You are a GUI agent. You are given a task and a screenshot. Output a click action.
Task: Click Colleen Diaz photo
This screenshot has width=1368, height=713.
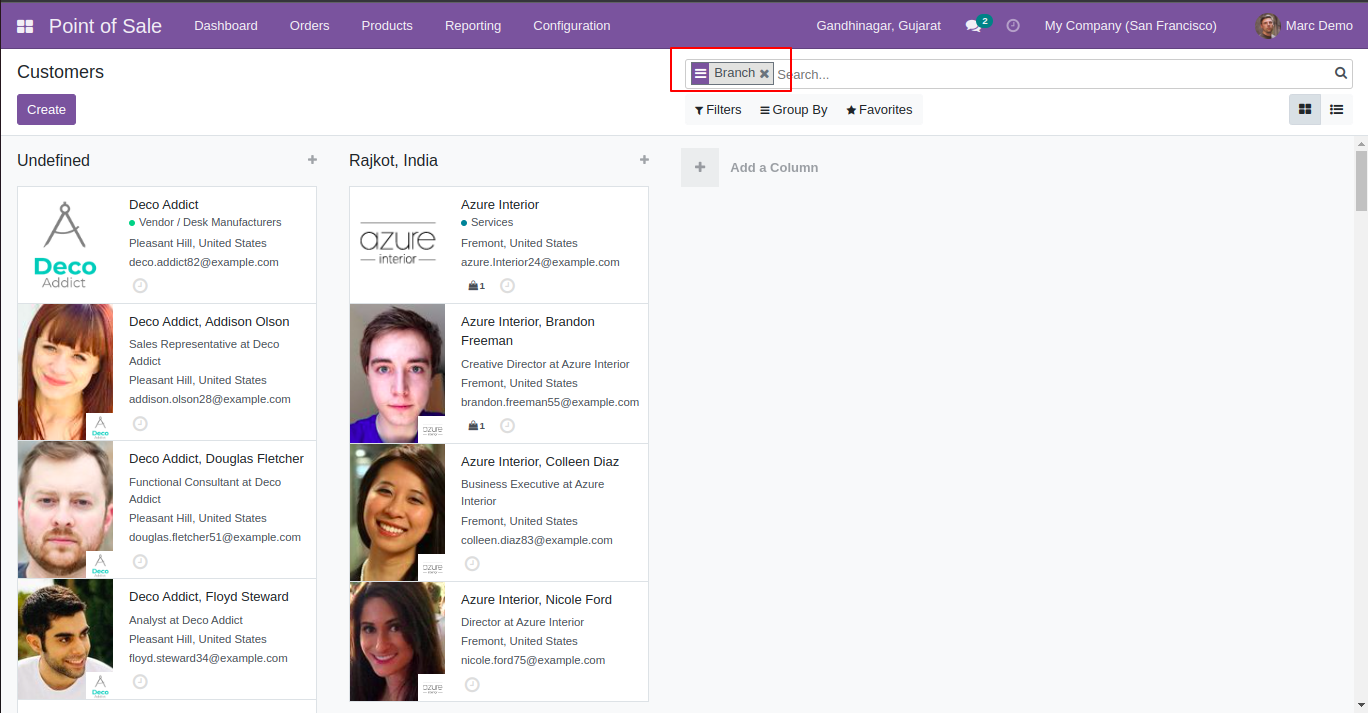click(397, 512)
